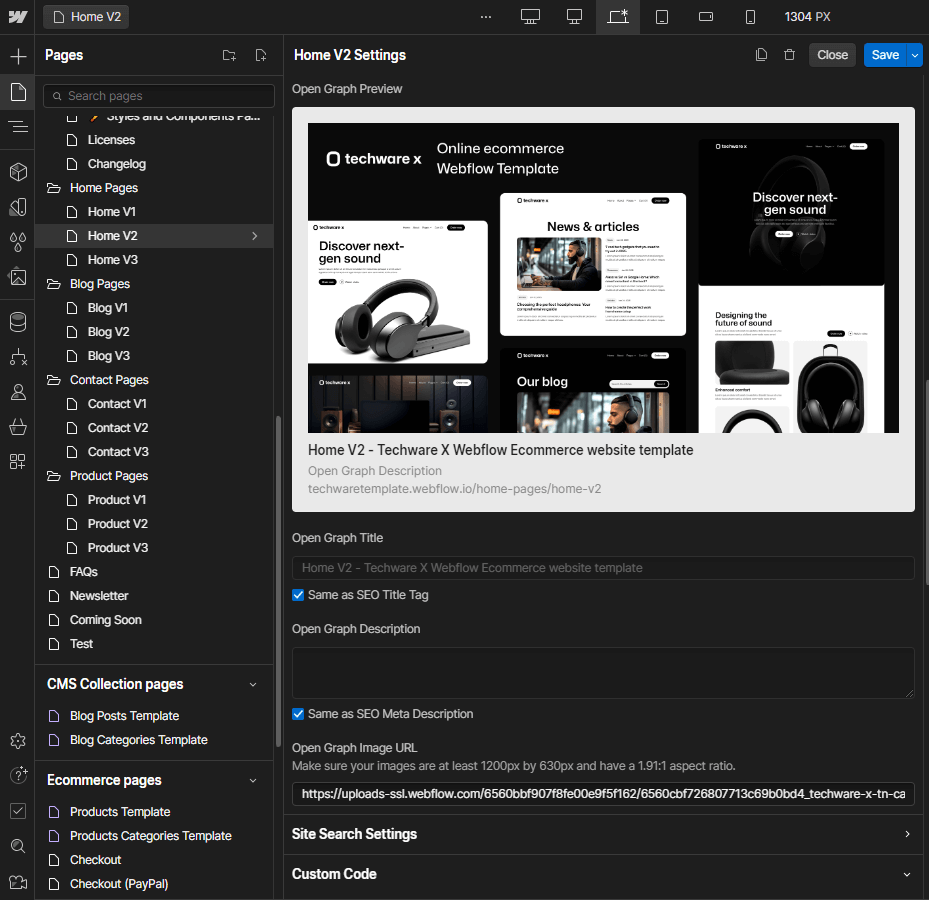Open the CMS database icon

click(17, 322)
